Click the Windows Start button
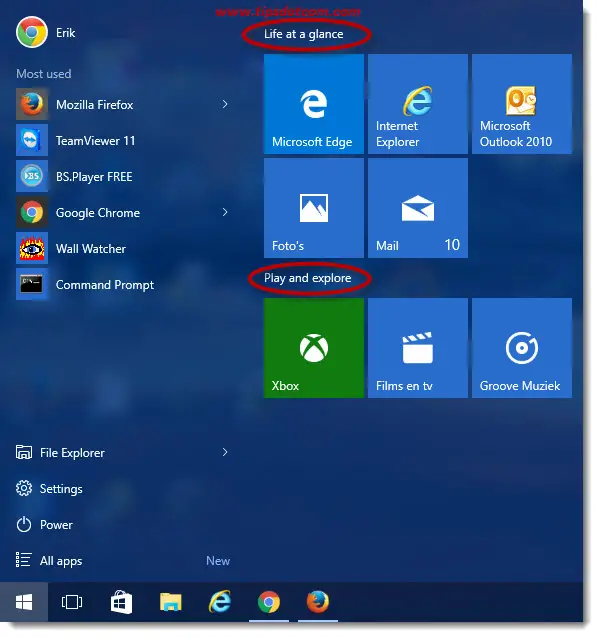Image resolution: width=598 pixels, height=637 pixels. (24, 602)
